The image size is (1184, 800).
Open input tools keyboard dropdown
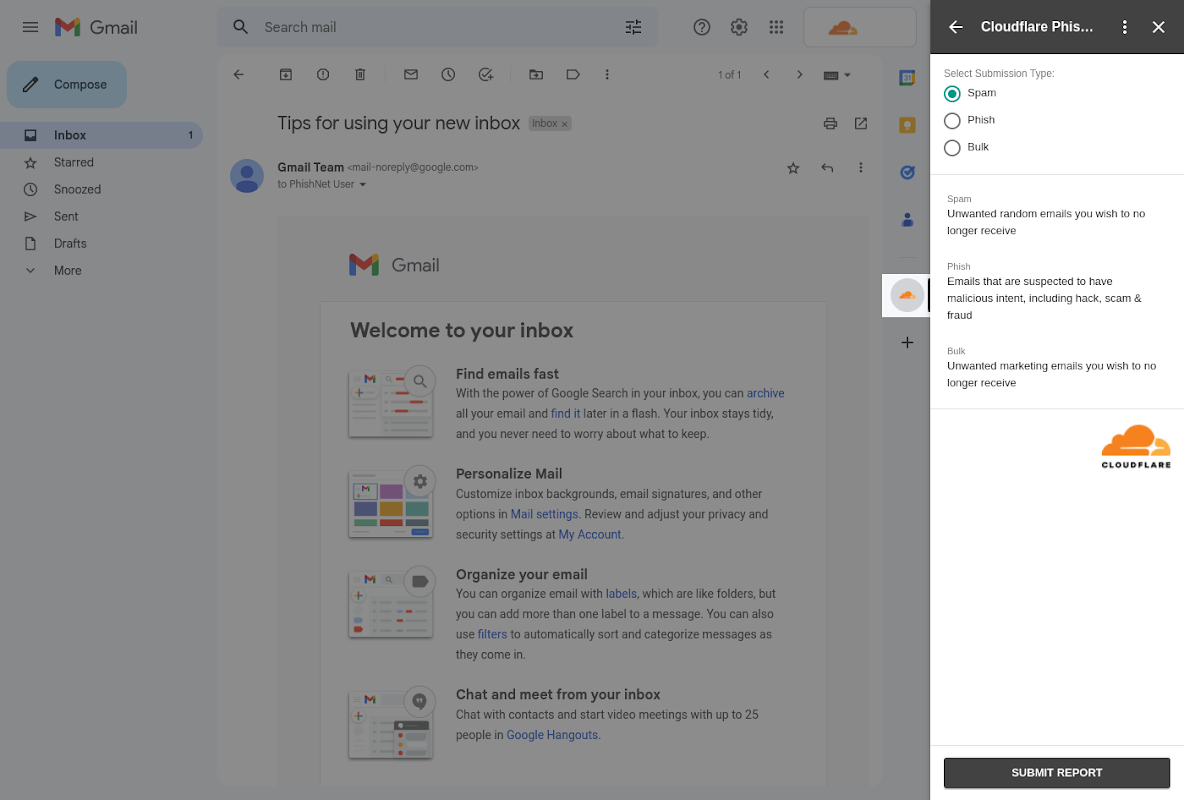837,75
